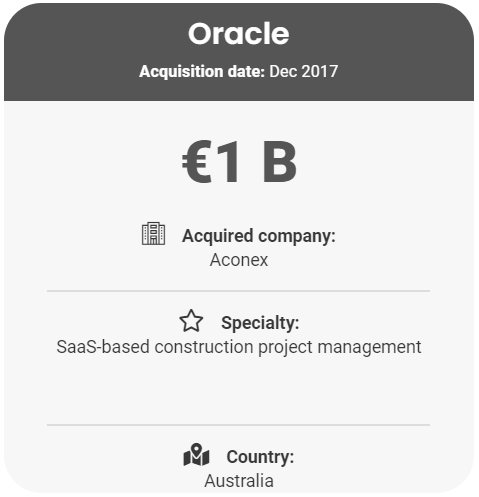479x497 pixels.
Task: Click the divider line above Country
Action: coord(238,425)
